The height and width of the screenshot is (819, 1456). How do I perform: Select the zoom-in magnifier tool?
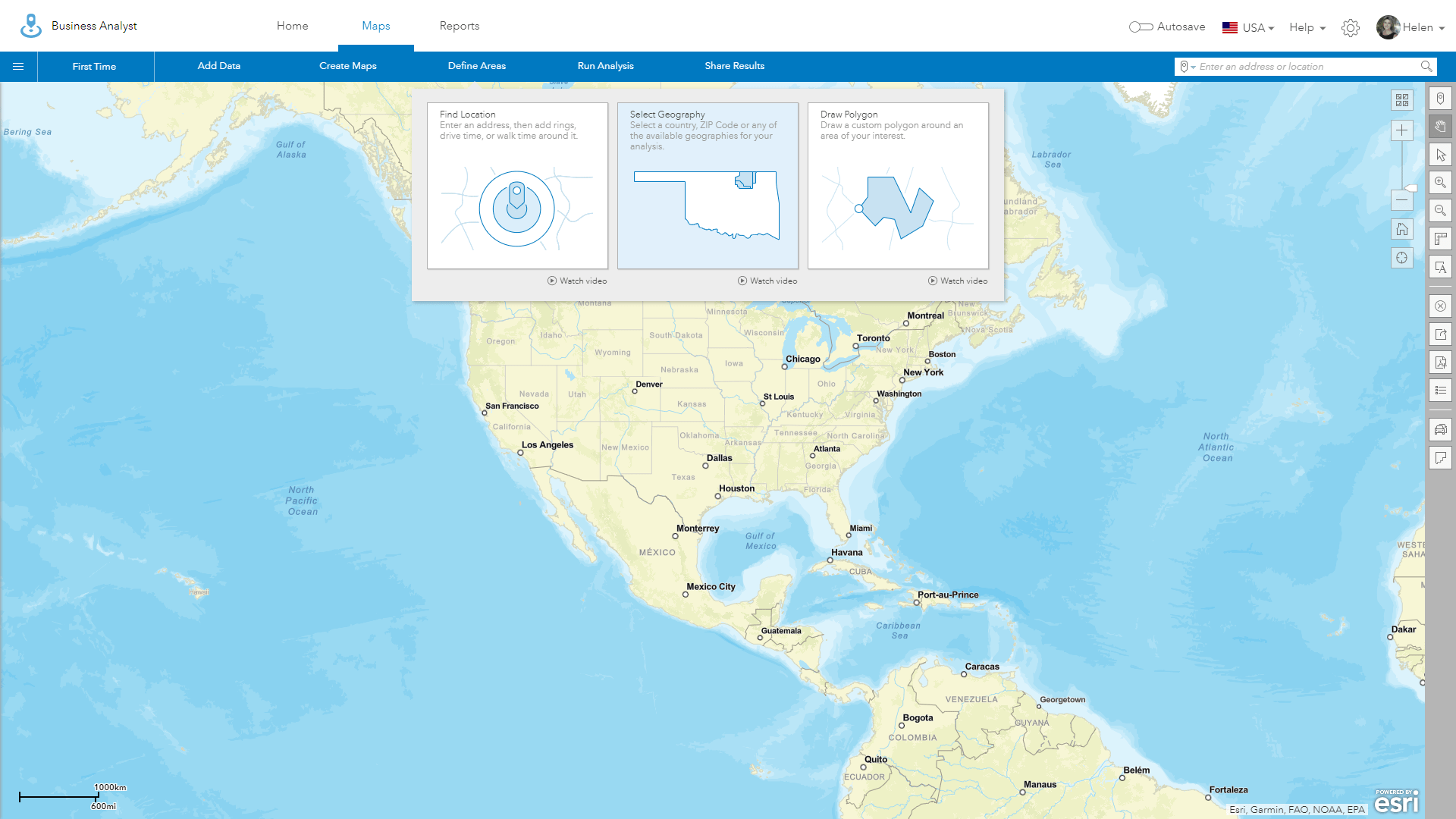click(1440, 183)
